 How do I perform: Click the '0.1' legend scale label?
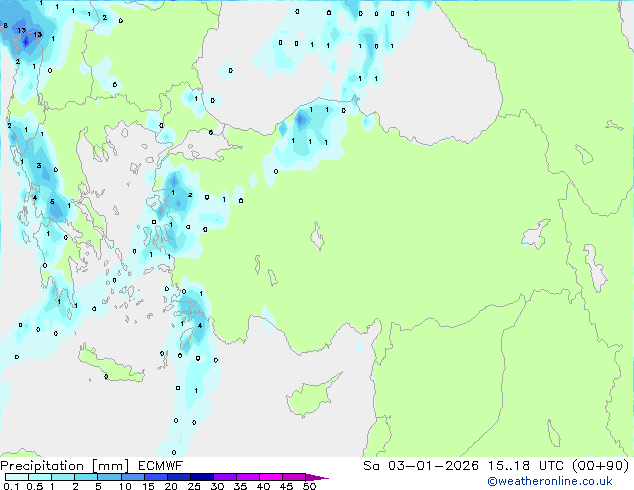click(11, 486)
